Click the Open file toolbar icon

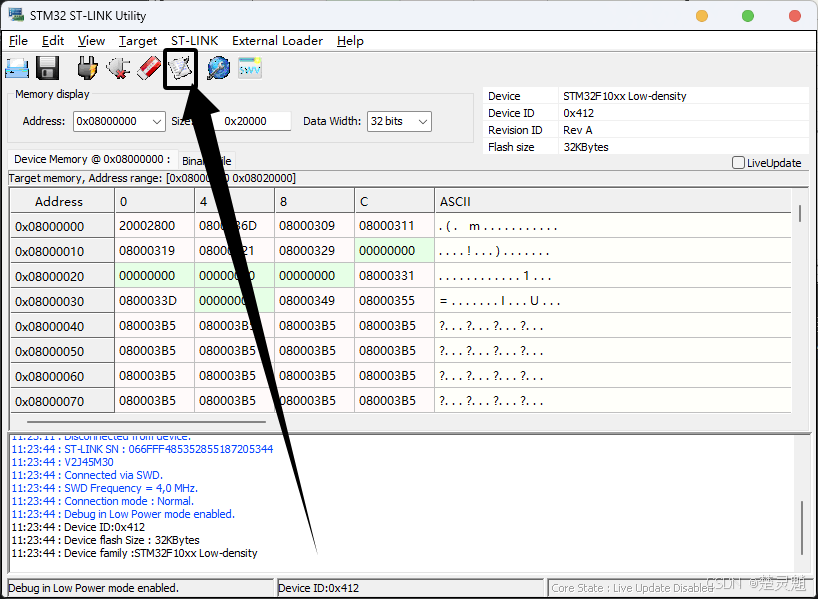[17, 68]
